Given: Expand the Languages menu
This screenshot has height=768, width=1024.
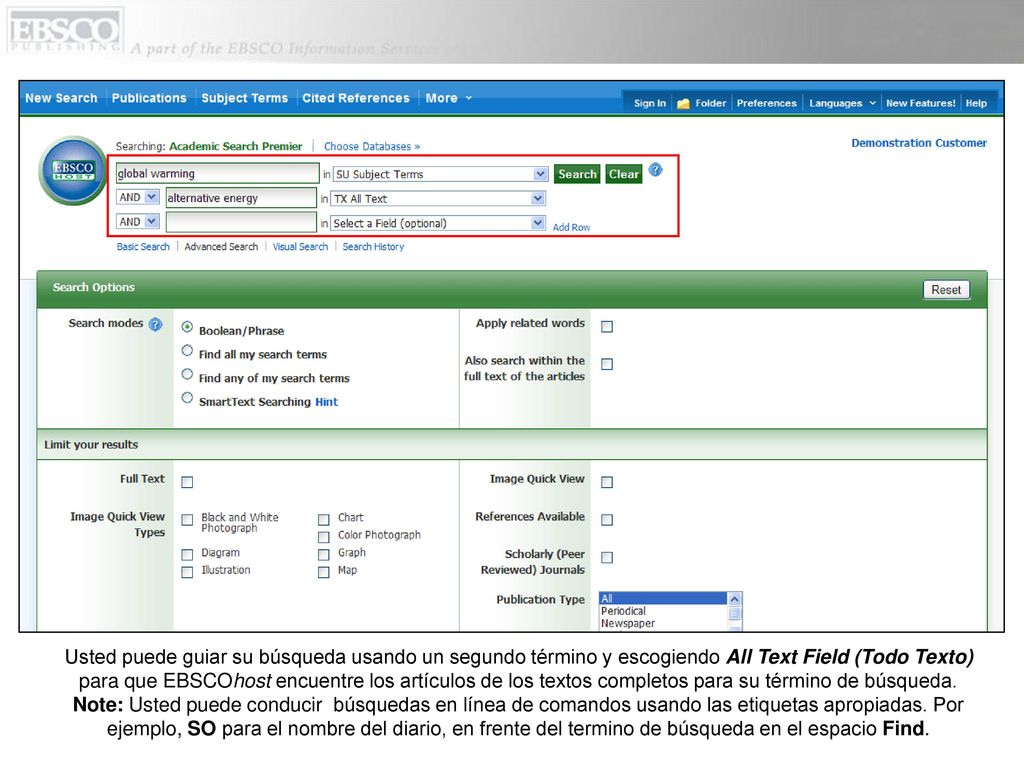Looking at the screenshot, I should (842, 103).
